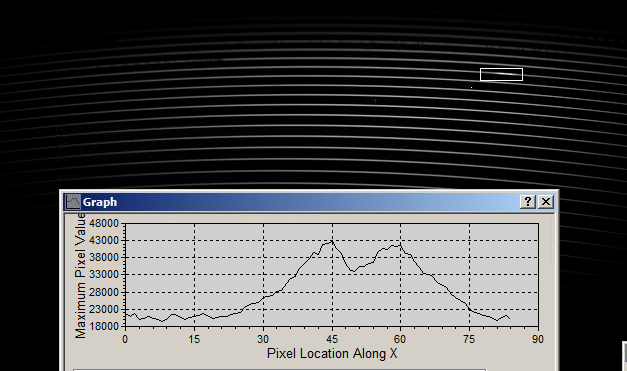Click the 30 tick on the horizontal axis
The width and height of the screenshot is (627, 371).
tap(263, 339)
